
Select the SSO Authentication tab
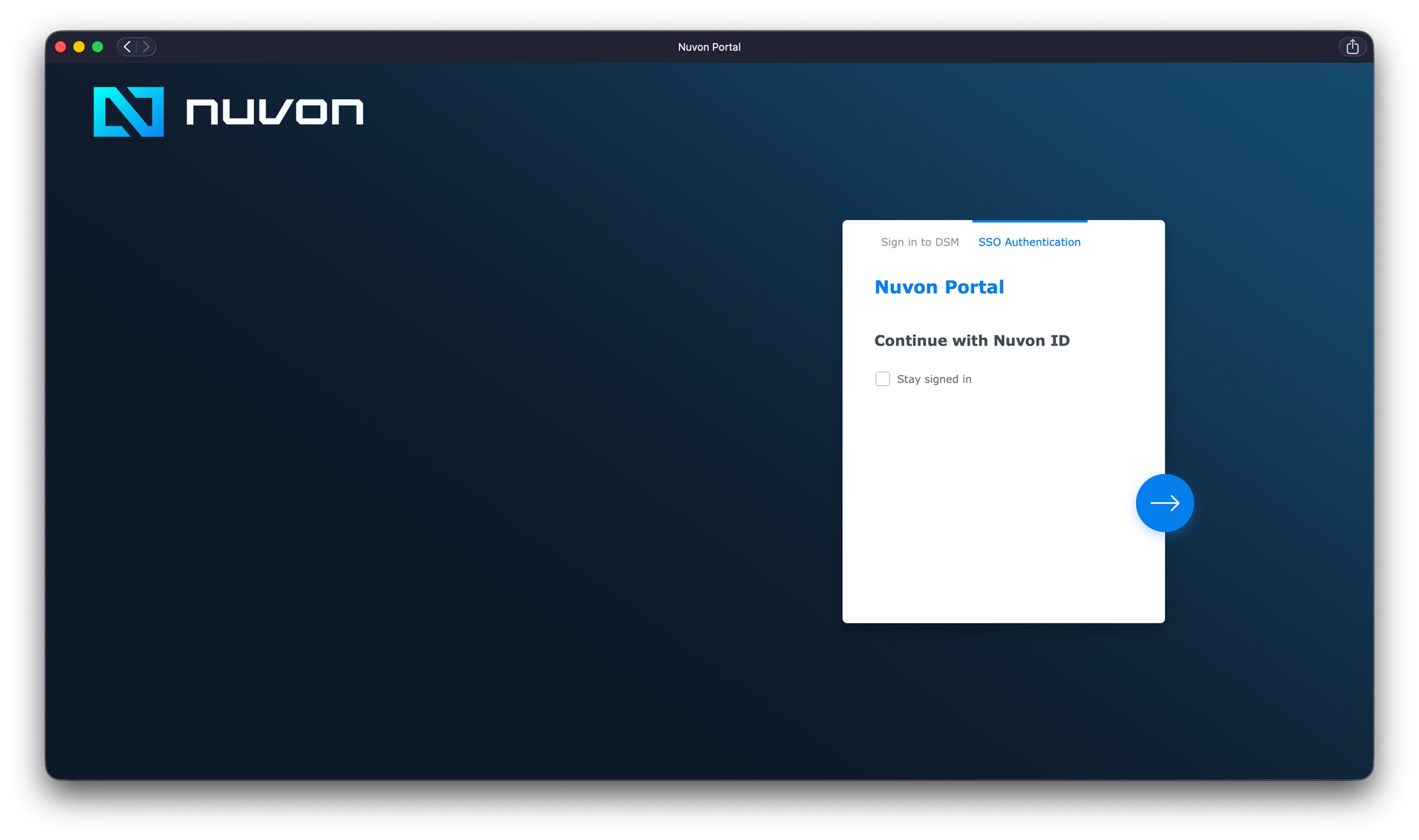(x=1029, y=242)
